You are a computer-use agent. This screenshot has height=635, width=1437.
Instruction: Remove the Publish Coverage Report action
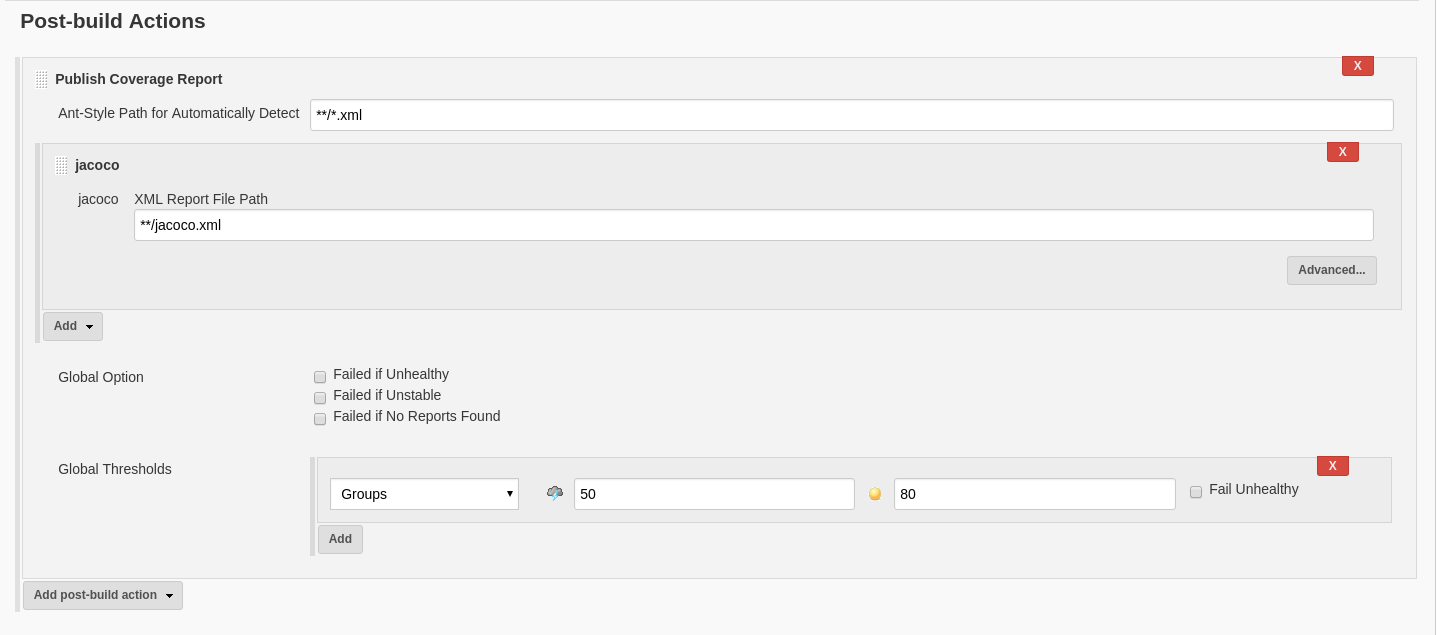[1357, 65]
